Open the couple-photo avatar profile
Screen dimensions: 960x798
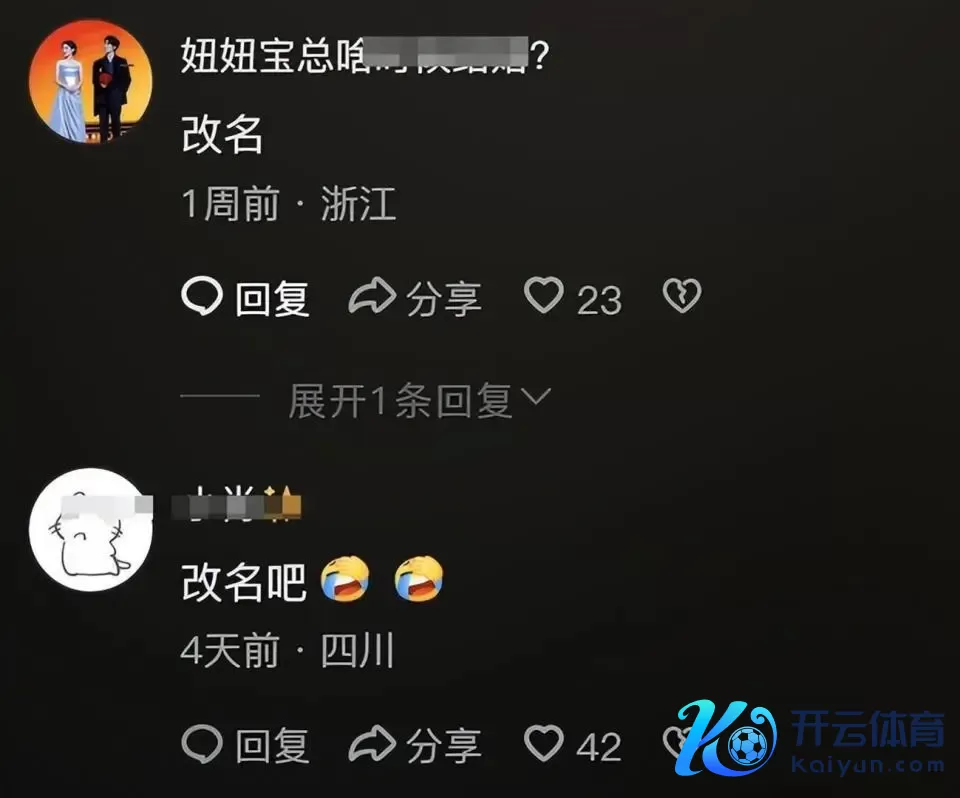[x=91, y=81]
